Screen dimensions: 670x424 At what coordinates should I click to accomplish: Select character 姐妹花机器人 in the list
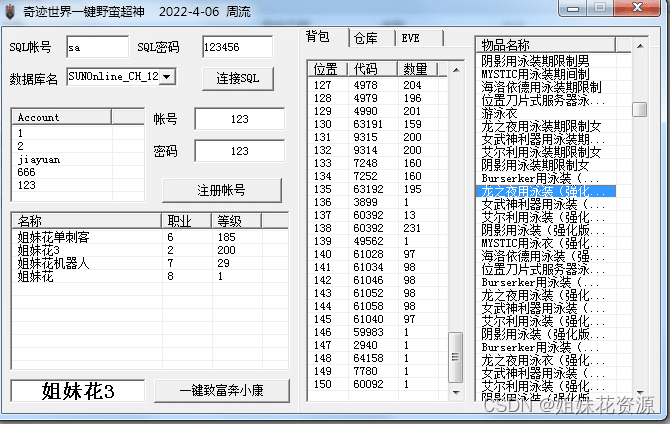click(54, 263)
